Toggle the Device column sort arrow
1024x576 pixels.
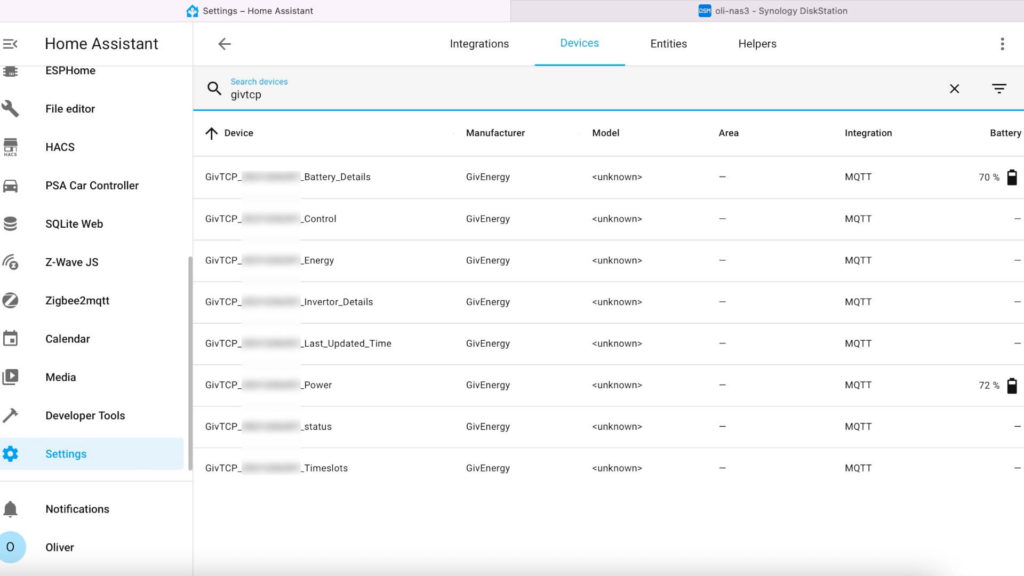[211, 133]
